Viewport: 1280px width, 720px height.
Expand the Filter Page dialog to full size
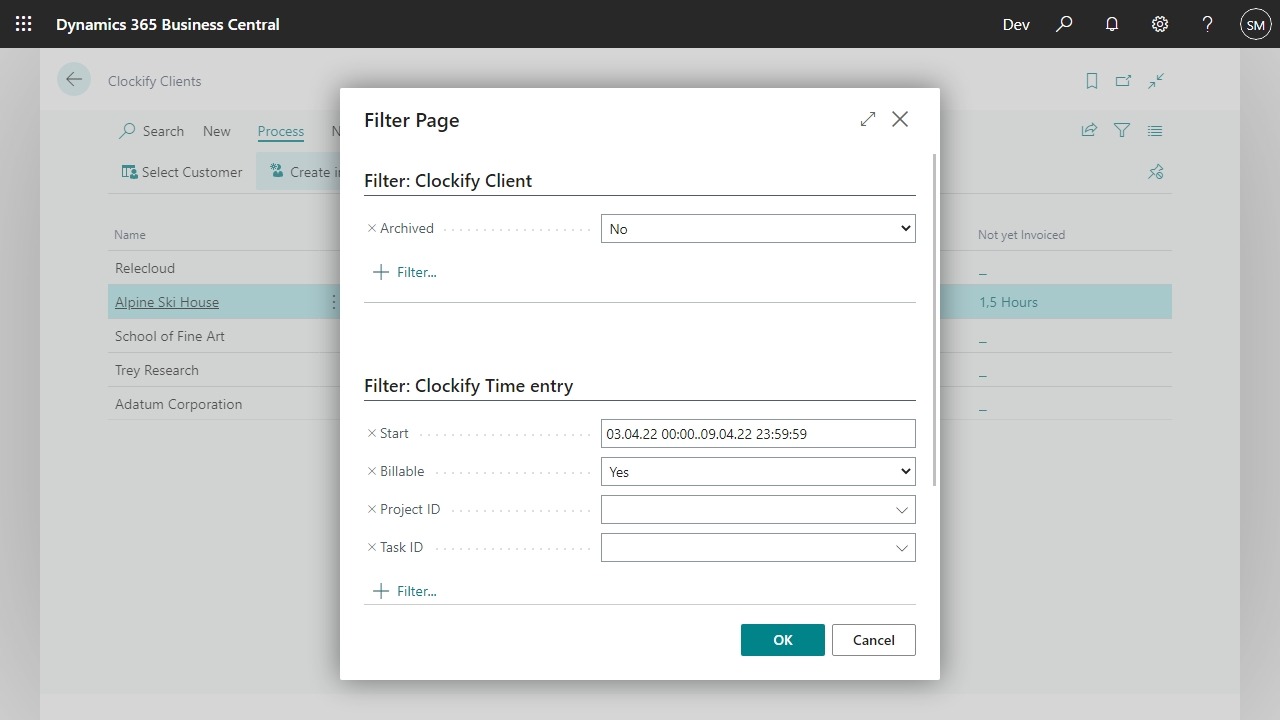pos(867,119)
